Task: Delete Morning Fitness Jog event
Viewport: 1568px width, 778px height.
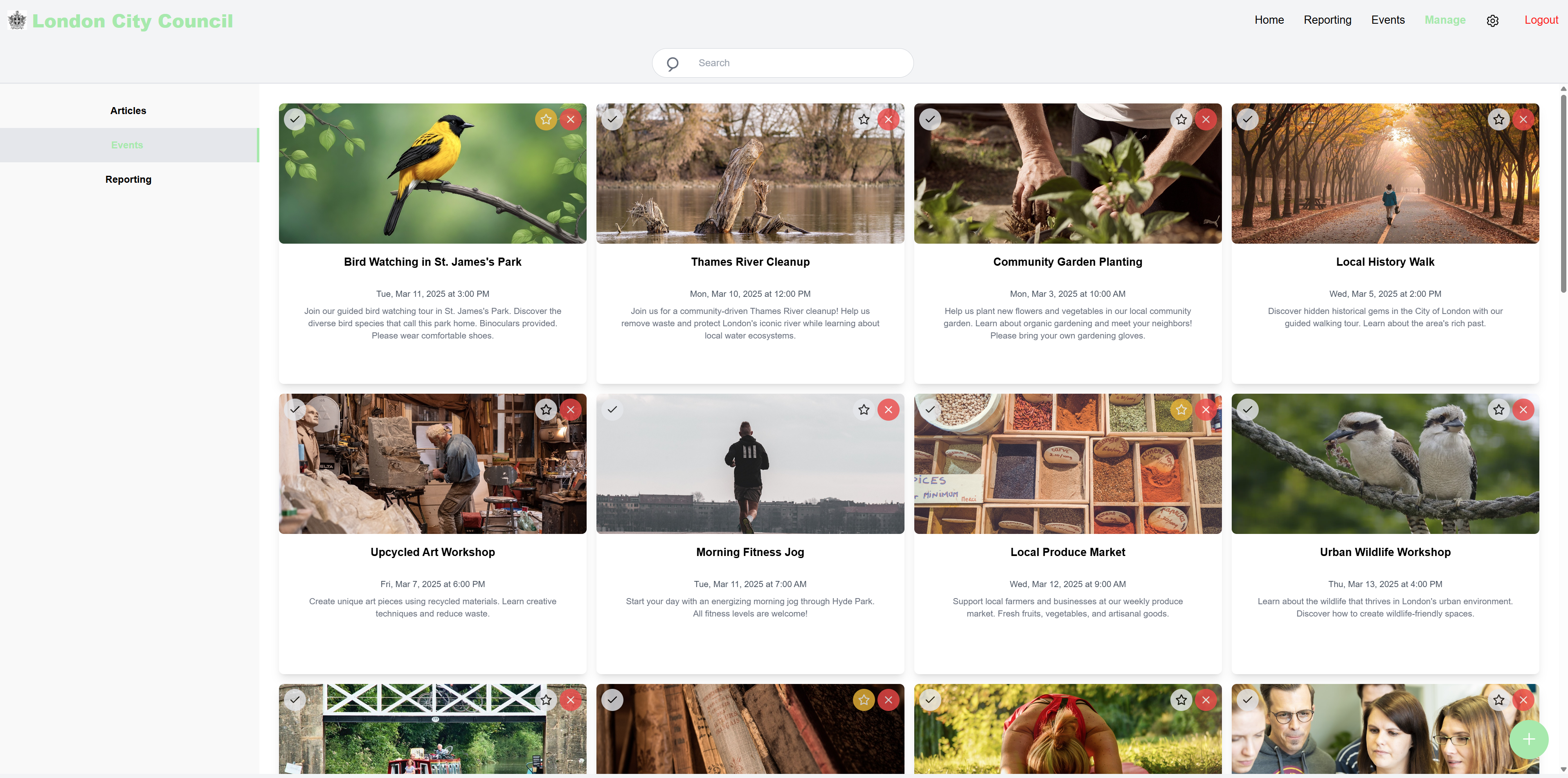Action: [888, 409]
